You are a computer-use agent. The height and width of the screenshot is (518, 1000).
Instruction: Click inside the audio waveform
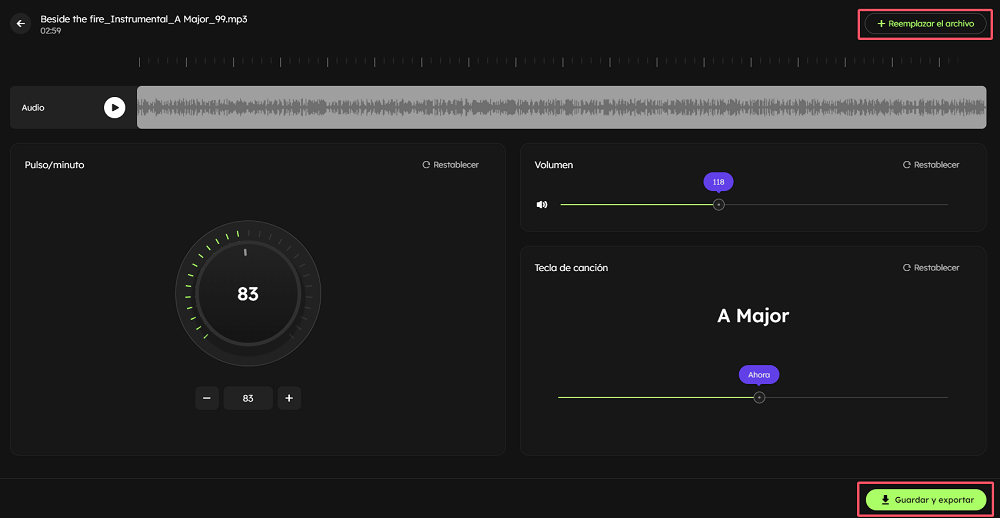[562, 107]
